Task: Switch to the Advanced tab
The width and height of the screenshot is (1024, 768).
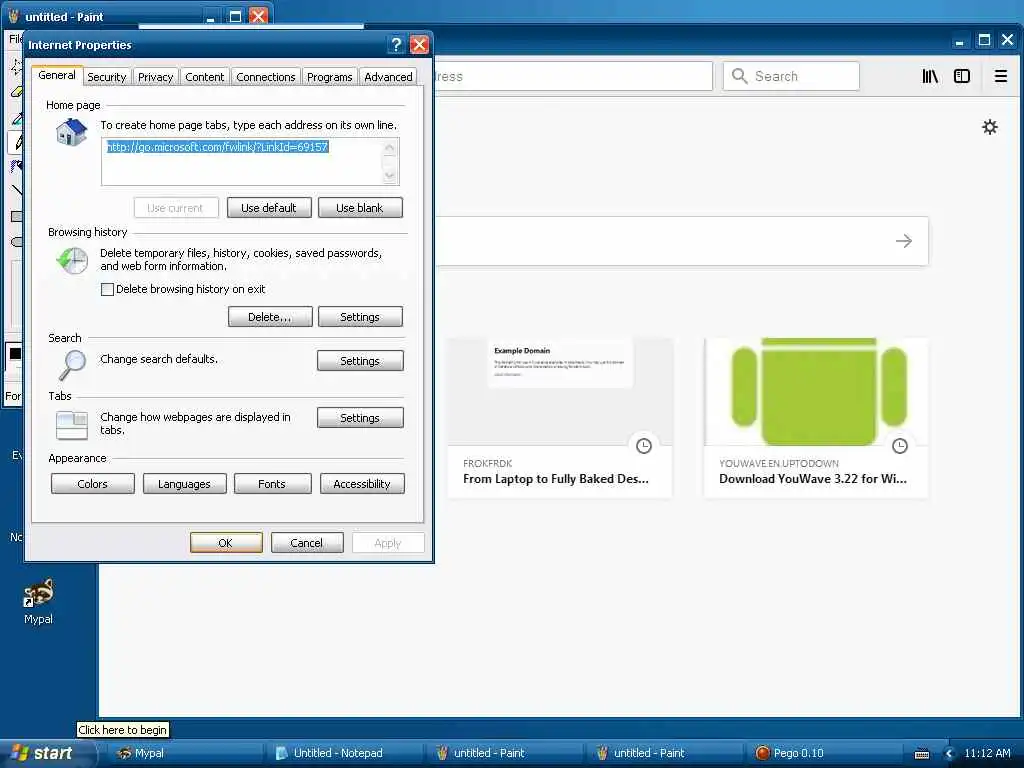Action: pos(388,77)
